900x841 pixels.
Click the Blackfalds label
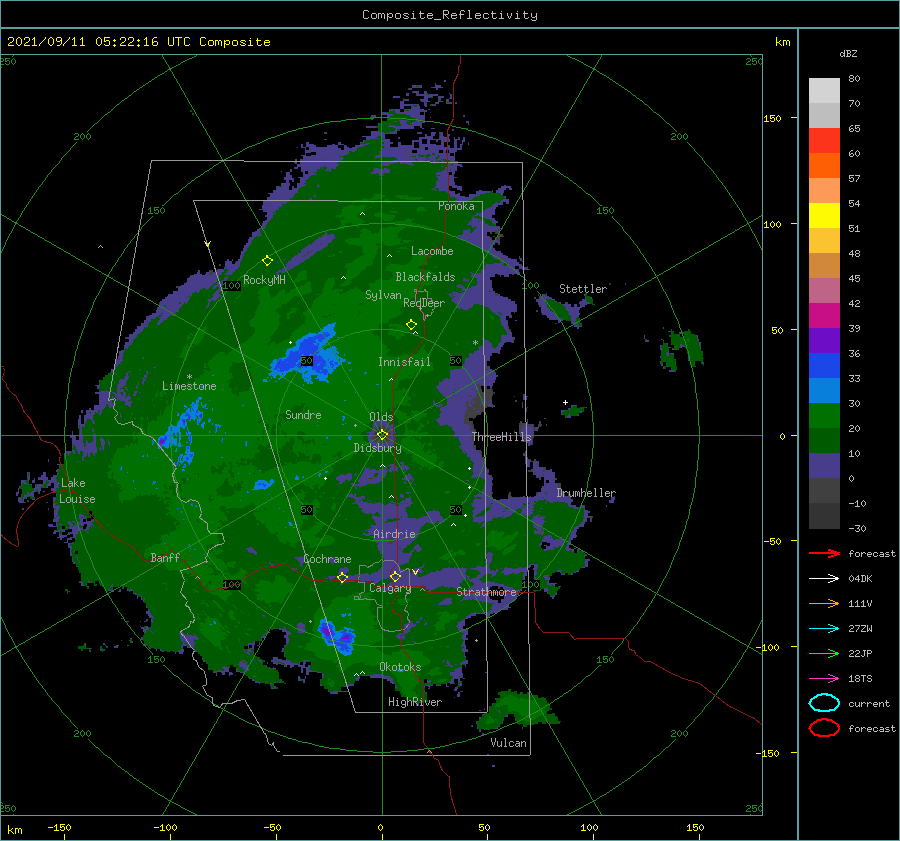(x=425, y=277)
